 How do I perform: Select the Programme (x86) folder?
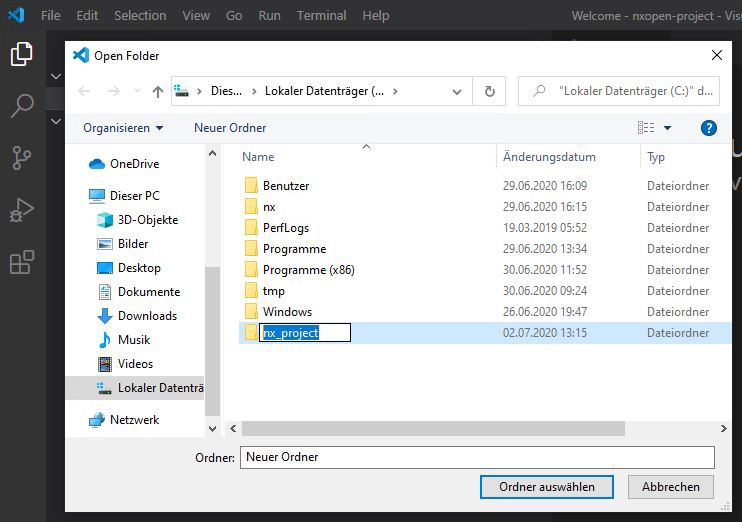tap(308, 270)
